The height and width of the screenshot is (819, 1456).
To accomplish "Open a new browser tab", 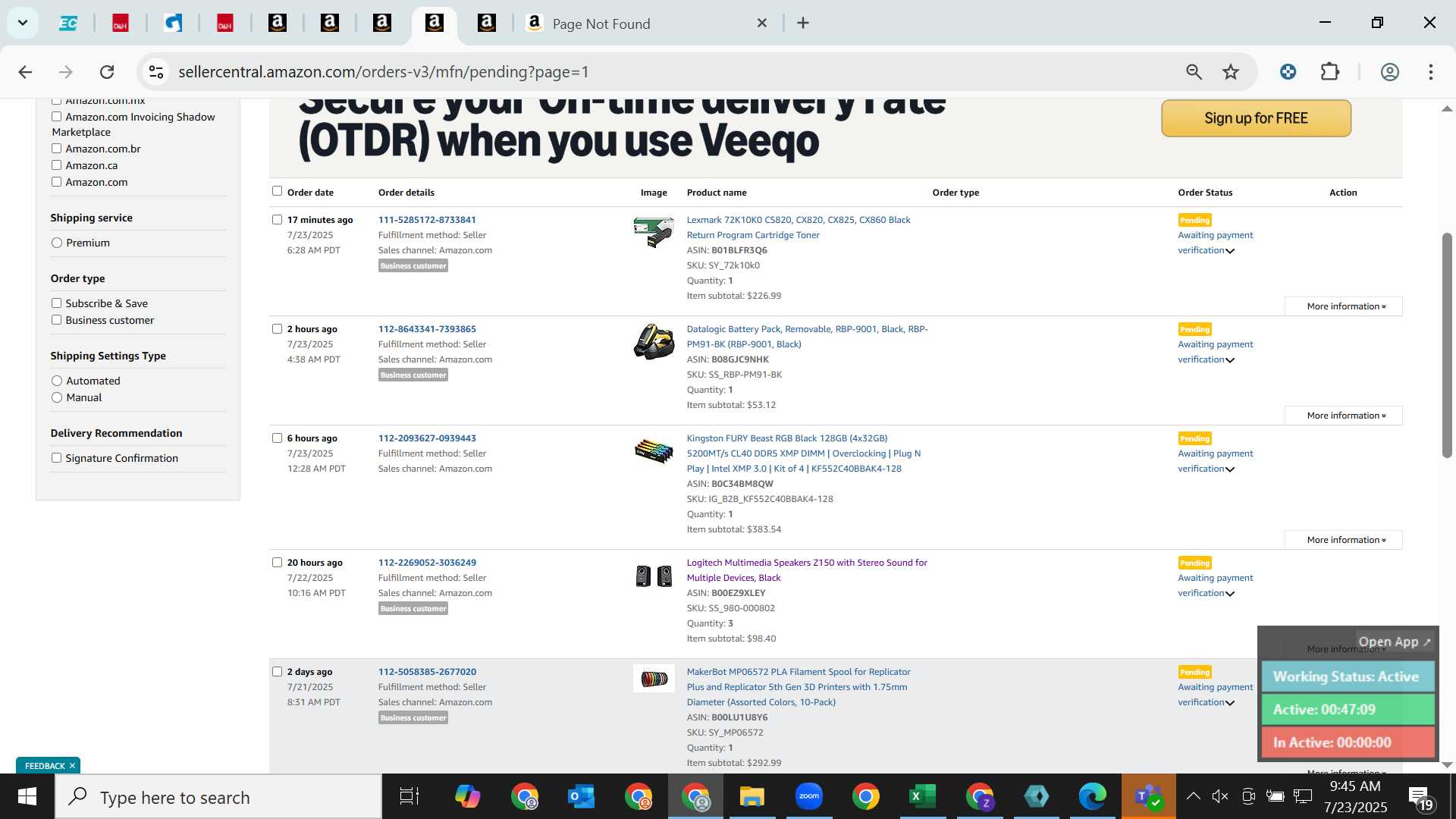I will (x=803, y=24).
